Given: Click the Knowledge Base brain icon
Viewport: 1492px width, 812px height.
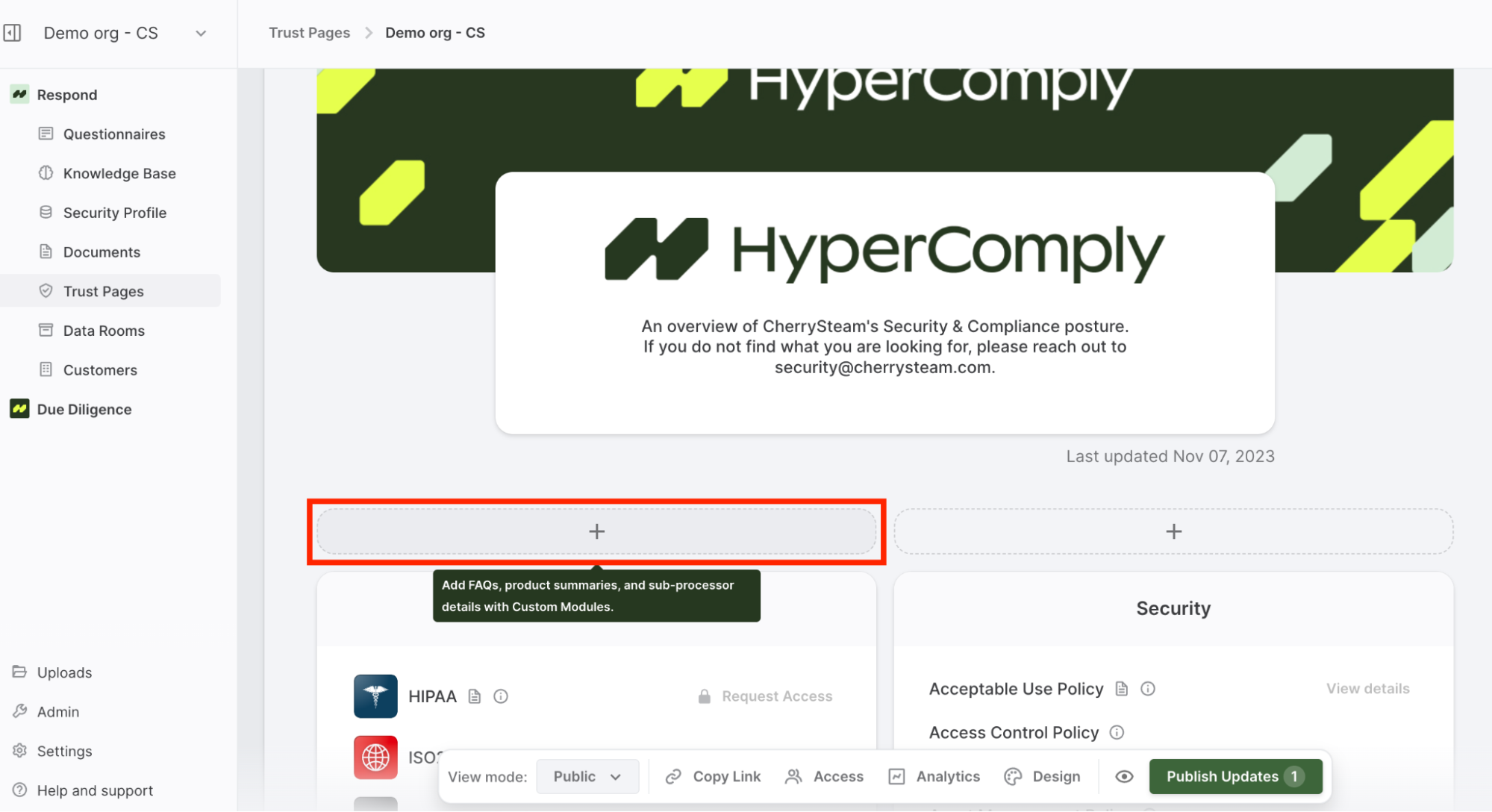Looking at the screenshot, I should click(46, 173).
